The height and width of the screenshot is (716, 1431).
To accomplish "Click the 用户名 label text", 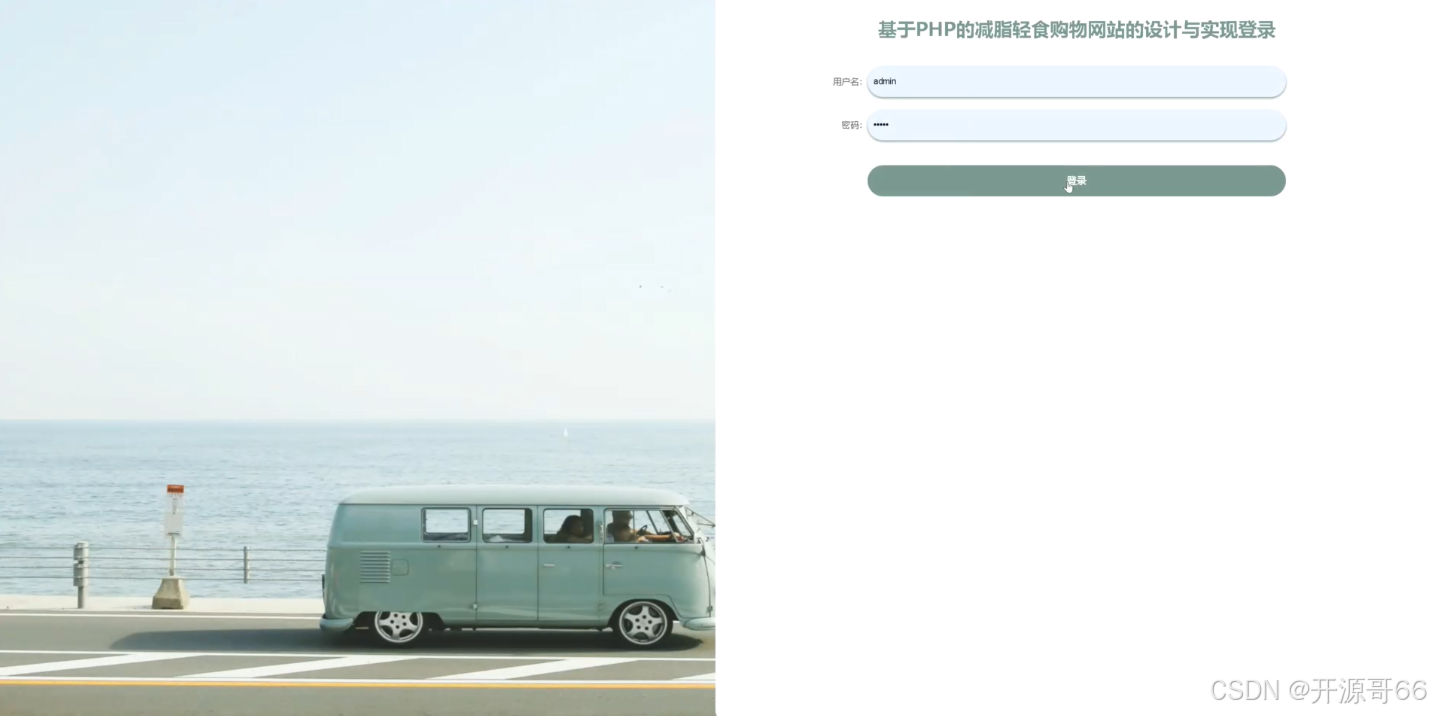I will click(x=847, y=82).
